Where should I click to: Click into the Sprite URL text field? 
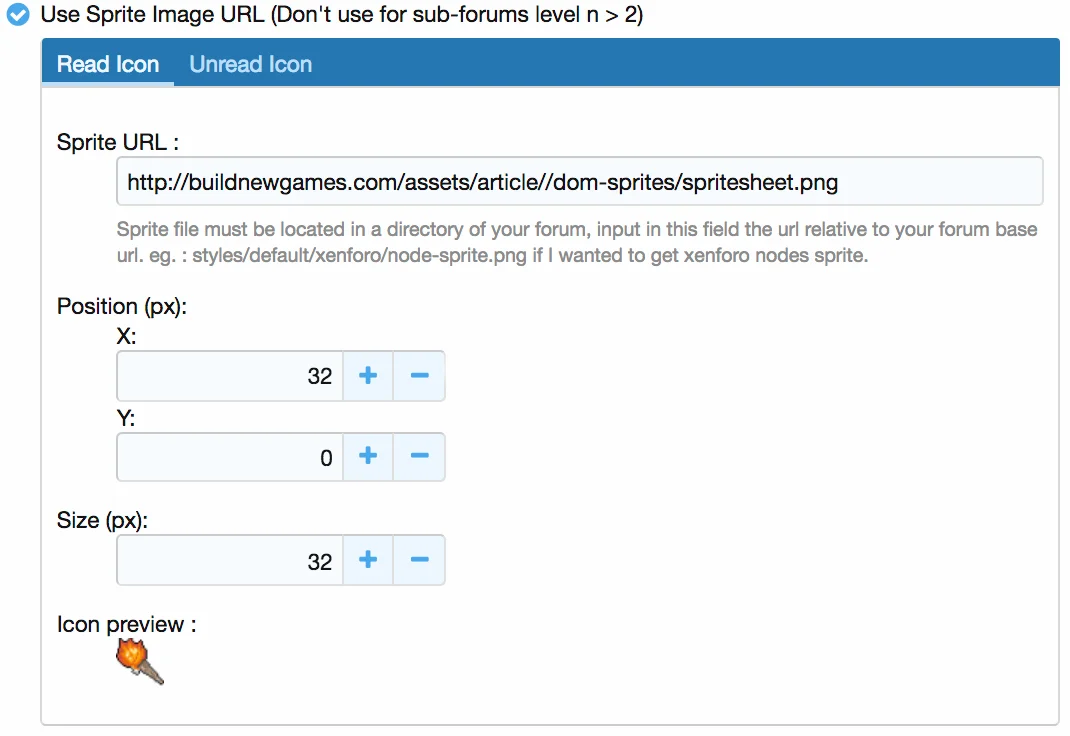(579, 182)
